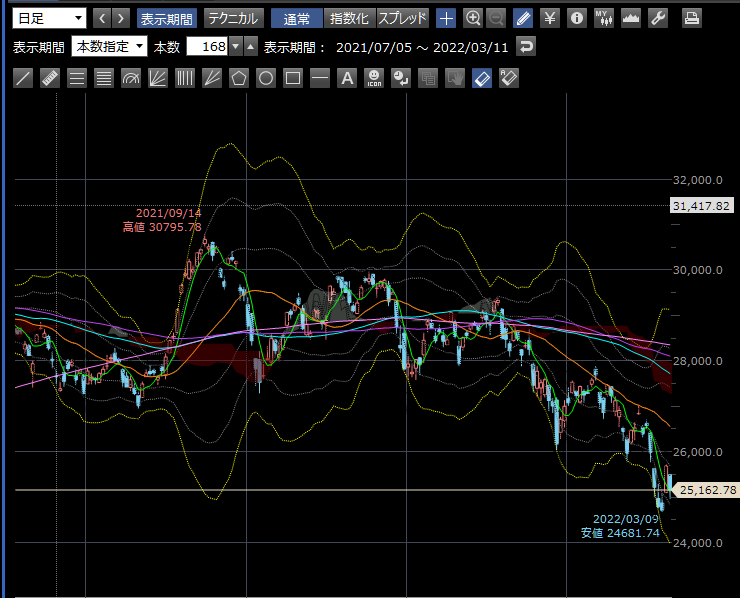The image size is (740, 598).
Task: Toggle the crosshair cursor button
Action: point(446,18)
